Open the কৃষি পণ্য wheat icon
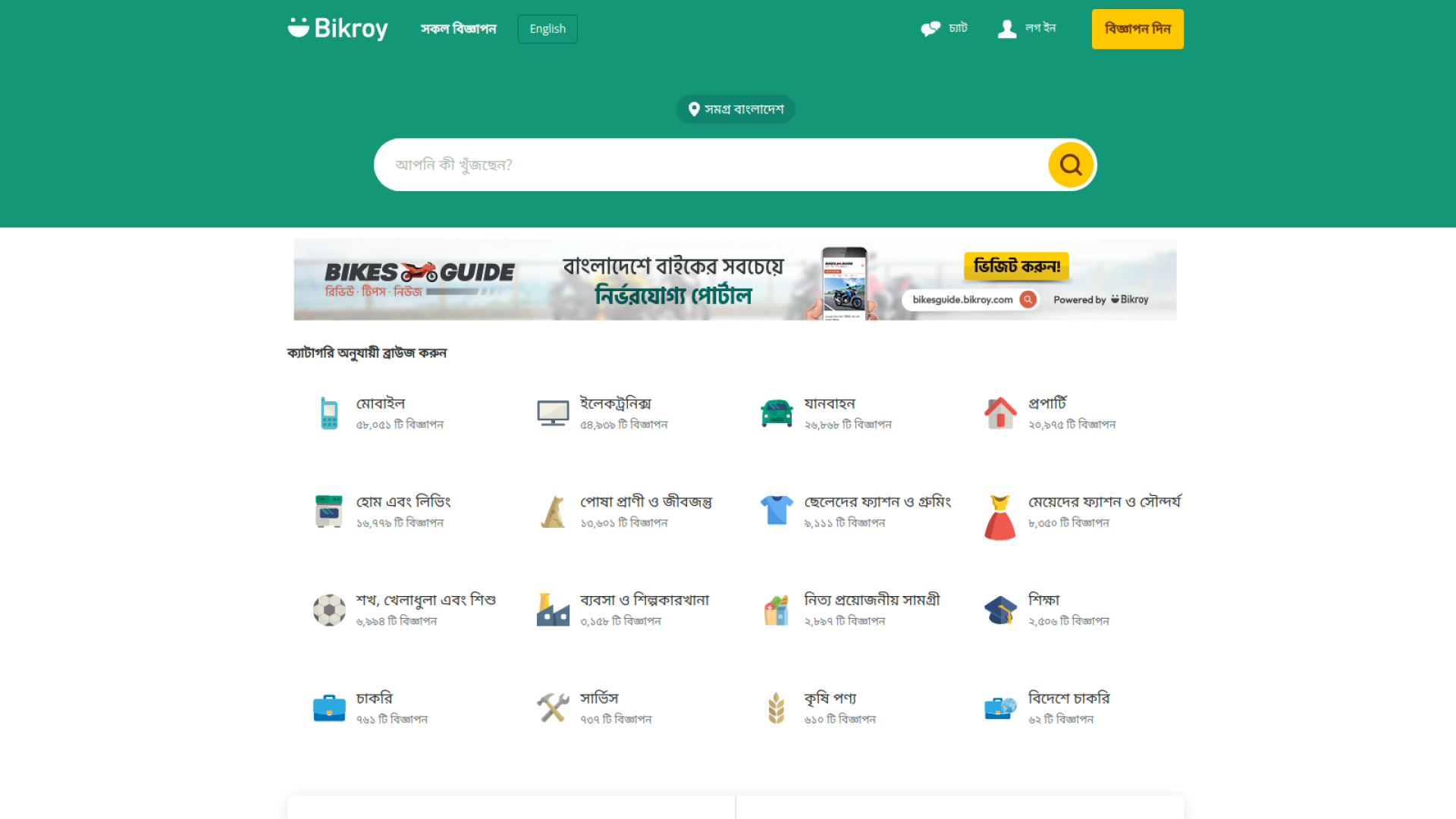This screenshot has width=1456, height=819. tap(776, 707)
